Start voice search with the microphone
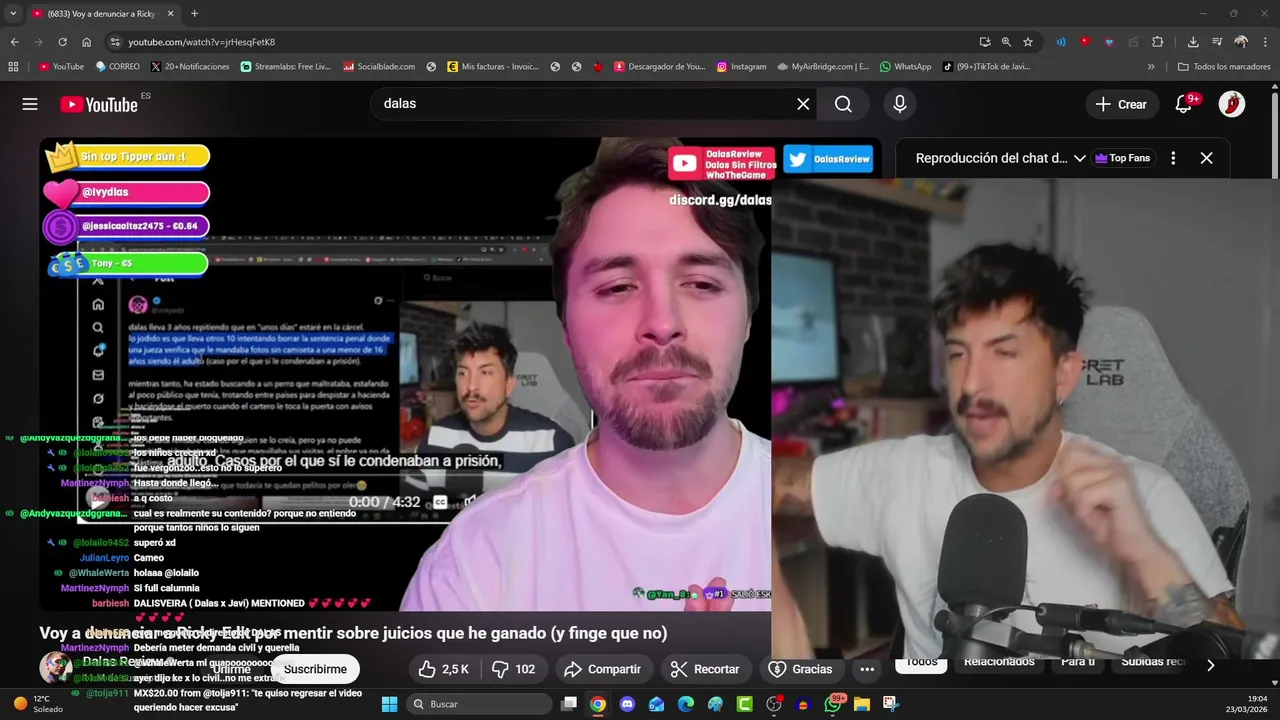The image size is (1280, 720). point(900,104)
